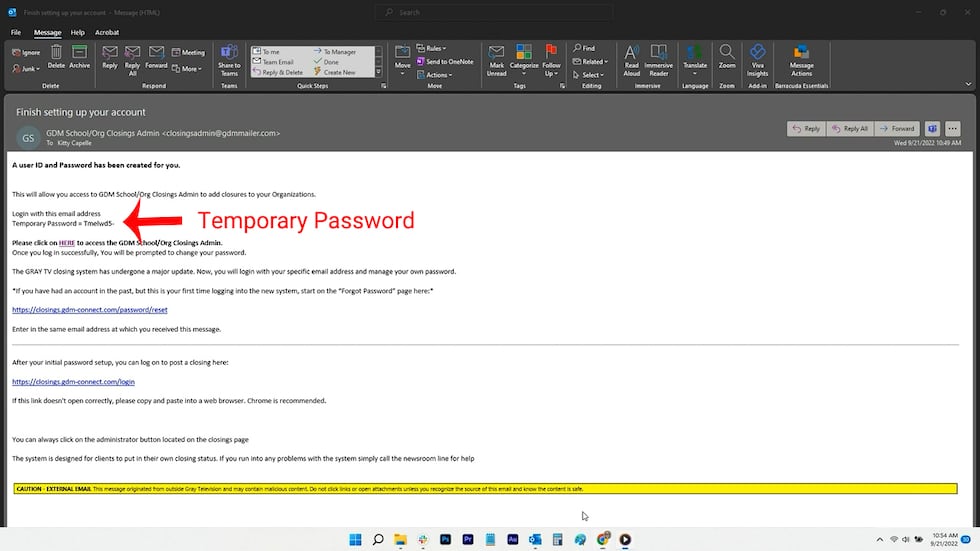Open the password/reset link in the email

click(82, 310)
